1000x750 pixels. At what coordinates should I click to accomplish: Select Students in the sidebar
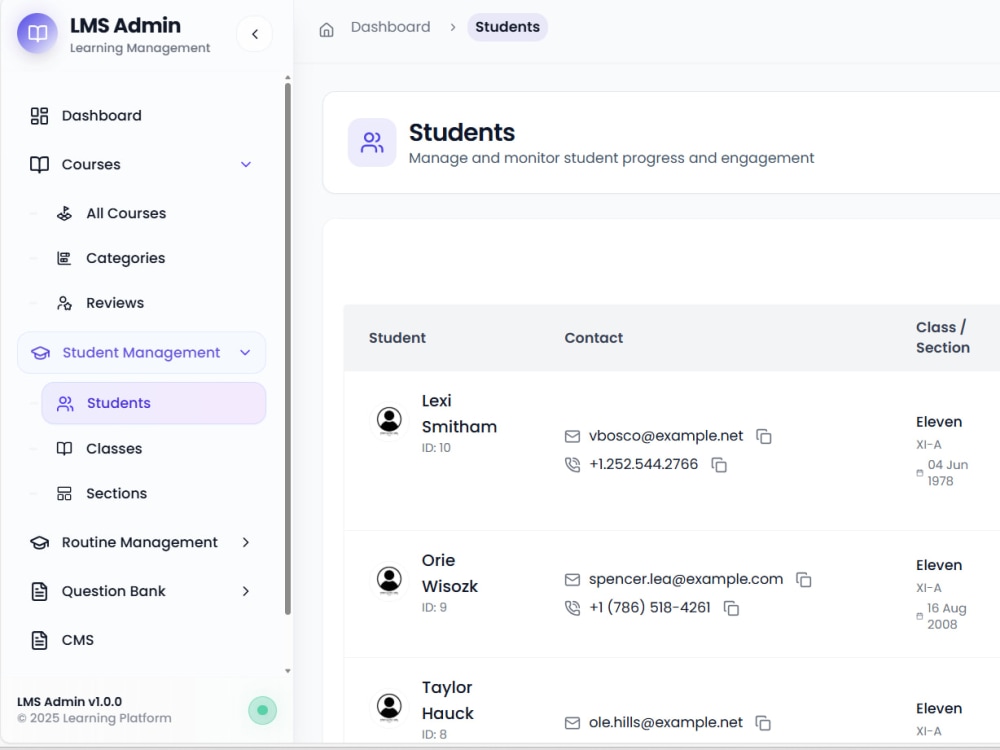154,403
